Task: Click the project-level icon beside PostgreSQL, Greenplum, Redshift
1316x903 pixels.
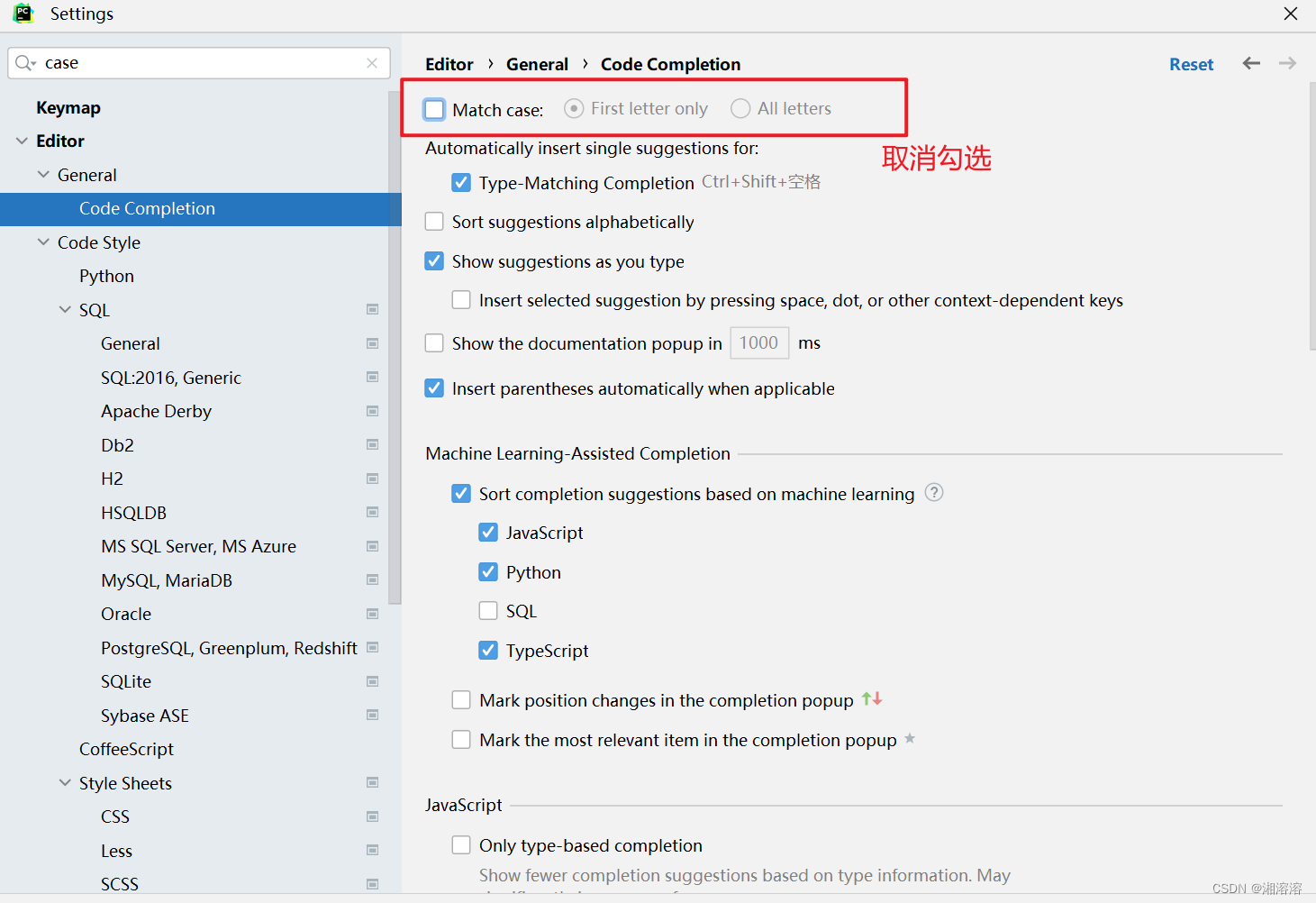Action: point(372,647)
